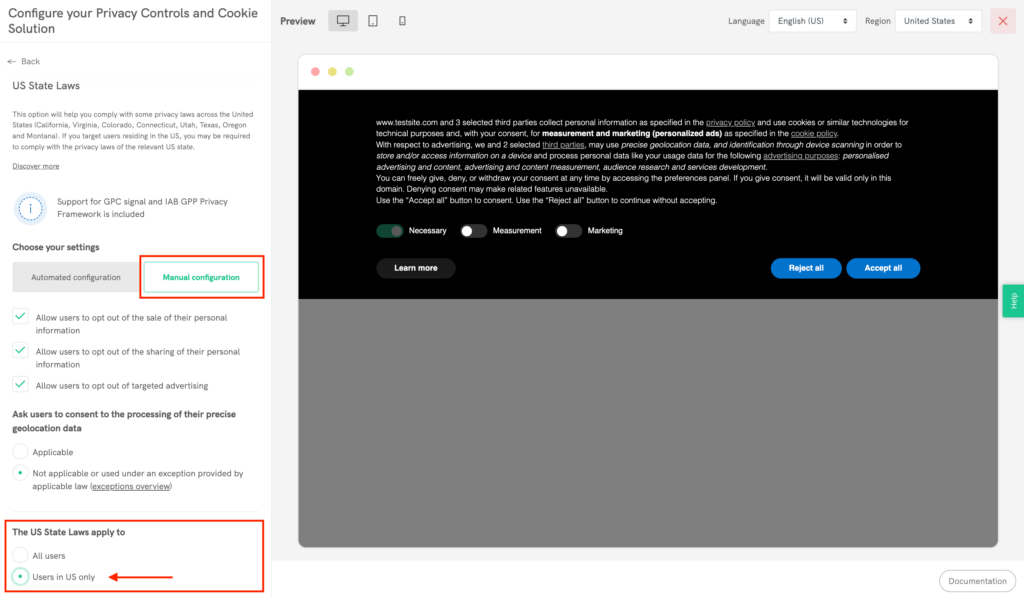Open the green Help side tab

point(1012,300)
